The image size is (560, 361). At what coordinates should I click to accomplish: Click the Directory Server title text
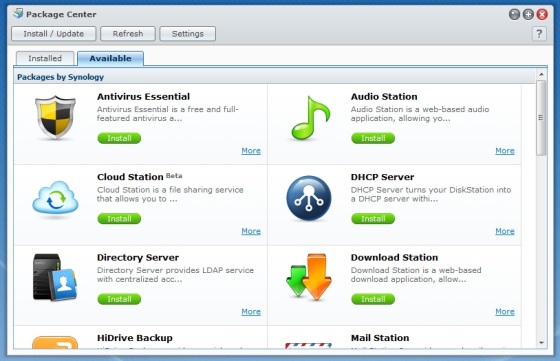(138, 257)
